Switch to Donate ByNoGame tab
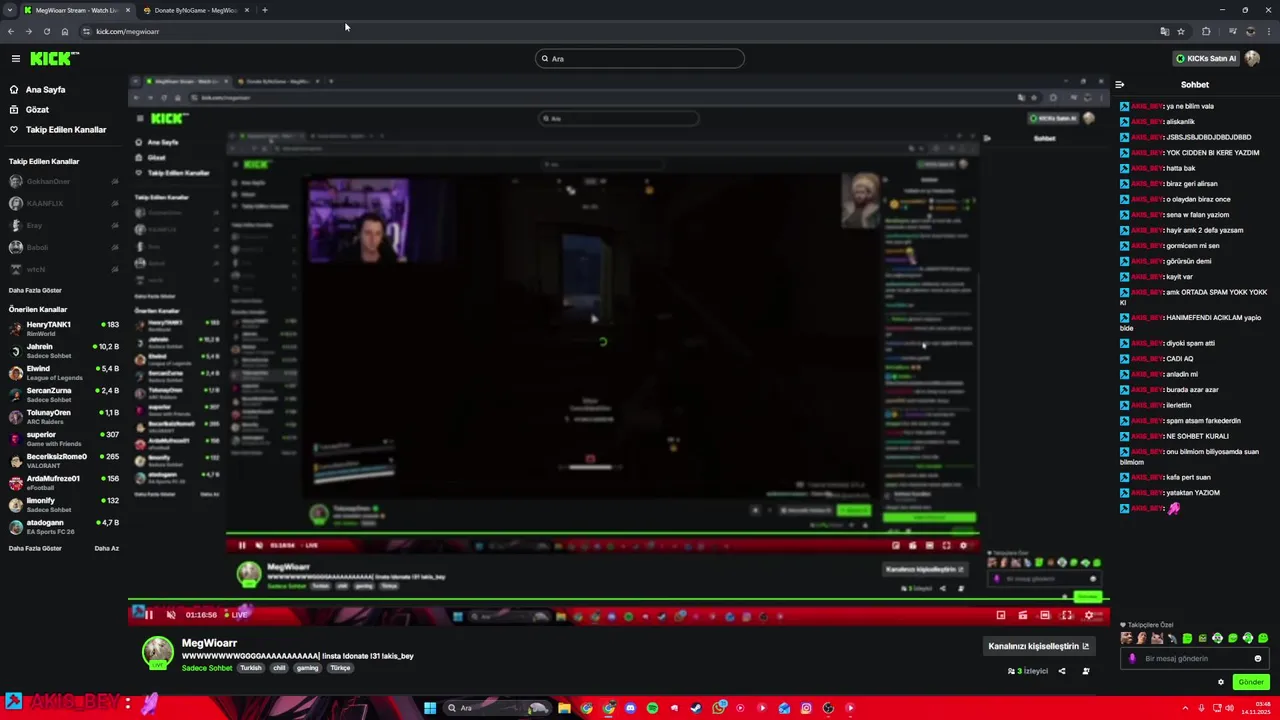Viewport: 1280px width, 720px height. [195, 10]
